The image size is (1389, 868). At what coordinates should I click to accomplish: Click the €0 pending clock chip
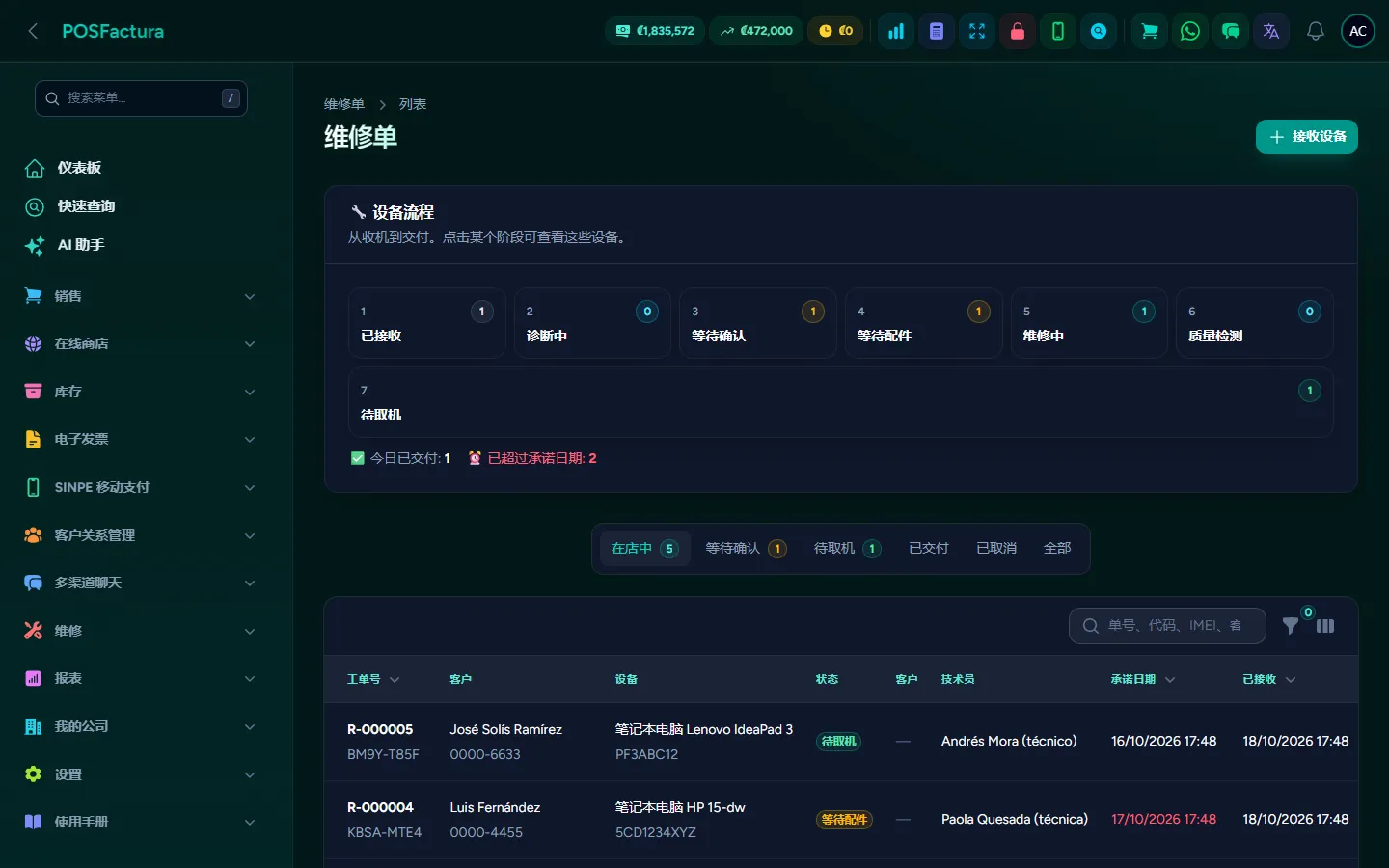click(x=836, y=31)
